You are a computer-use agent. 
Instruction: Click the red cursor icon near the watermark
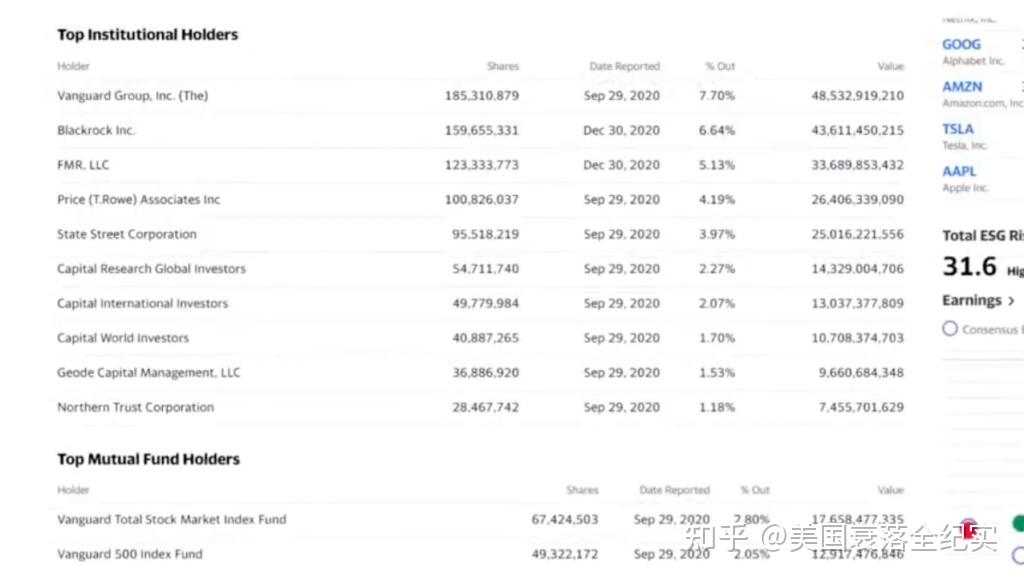click(970, 529)
